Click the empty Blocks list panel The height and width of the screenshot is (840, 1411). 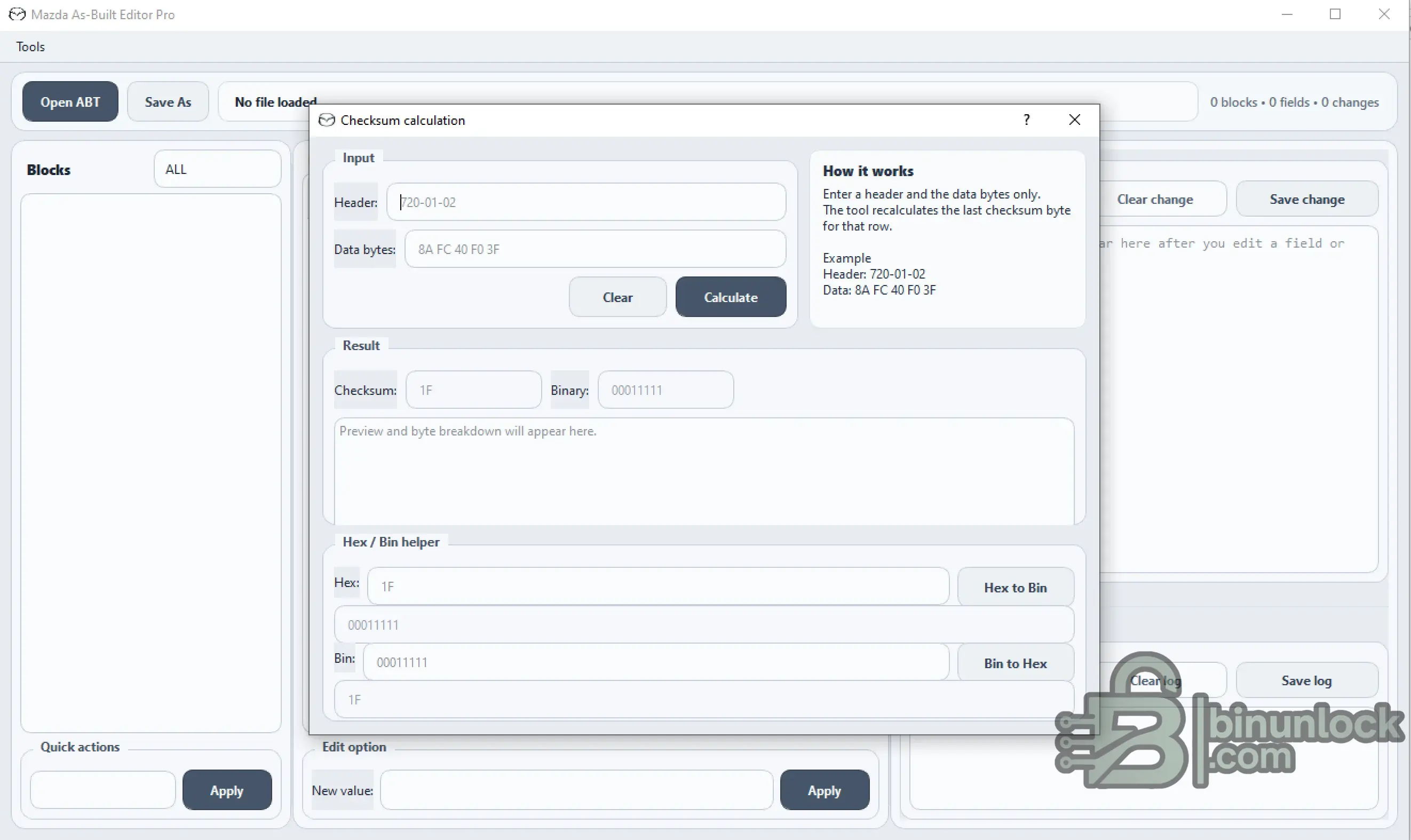coord(151,463)
